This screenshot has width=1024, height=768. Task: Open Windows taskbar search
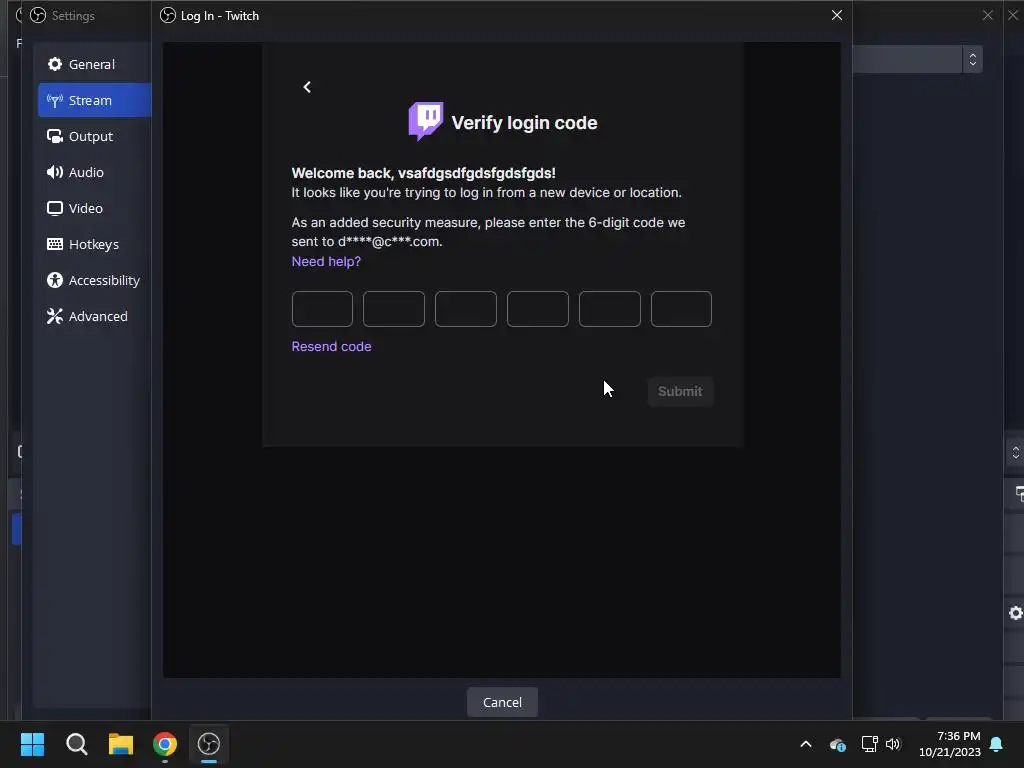76,744
